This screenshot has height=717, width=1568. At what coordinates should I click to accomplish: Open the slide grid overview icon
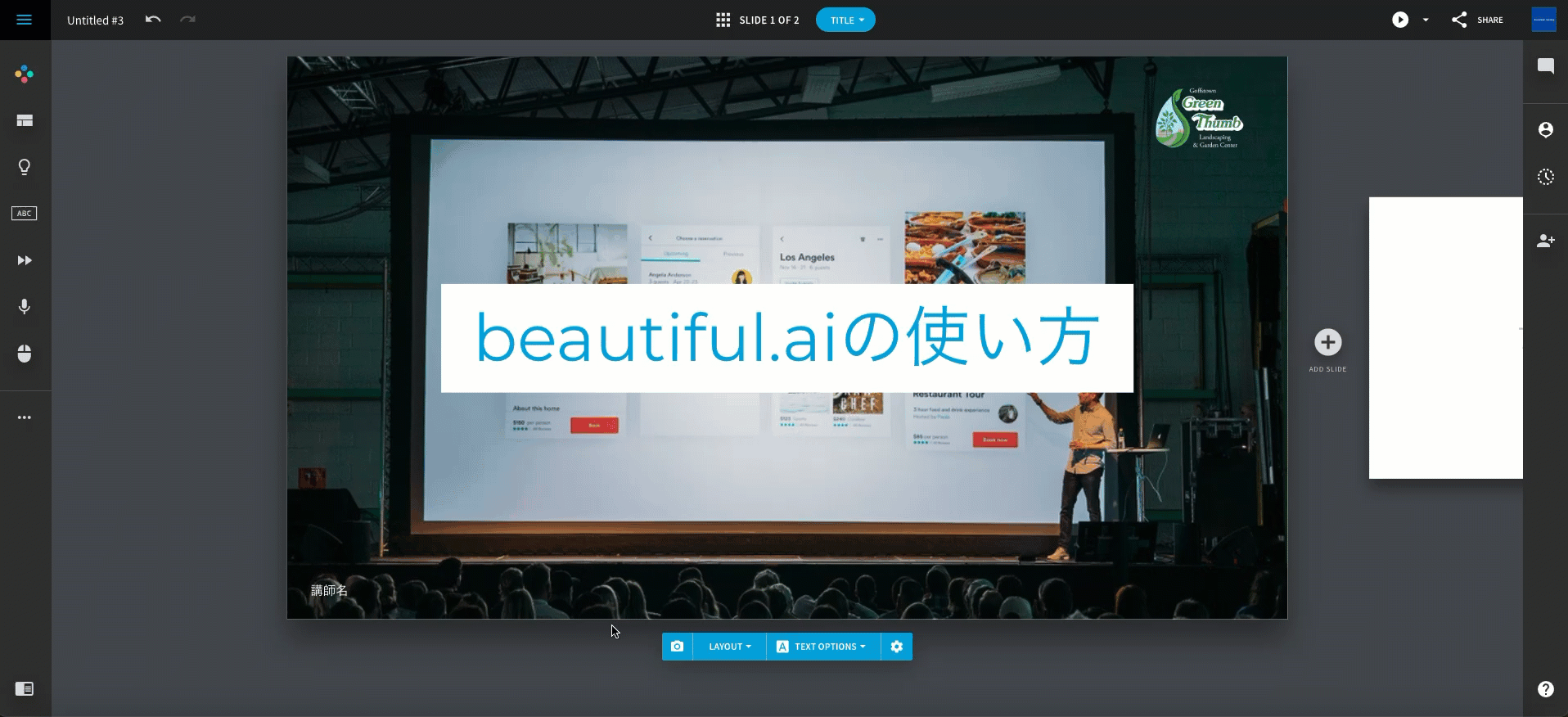coord(723,20)
